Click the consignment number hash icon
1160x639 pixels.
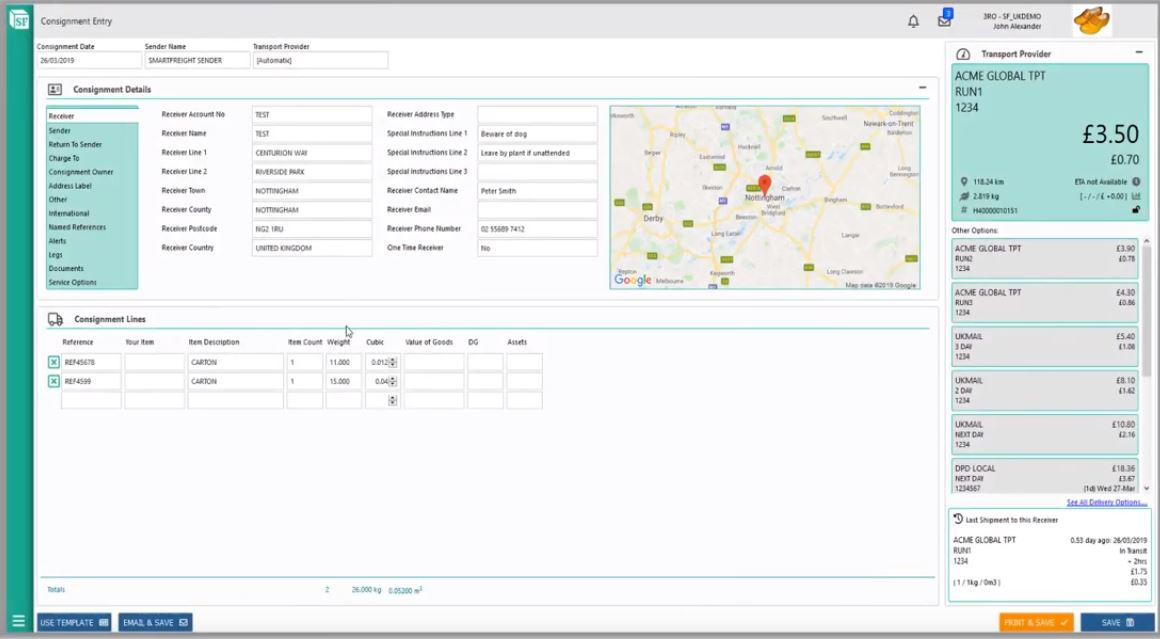coord(964,211)
